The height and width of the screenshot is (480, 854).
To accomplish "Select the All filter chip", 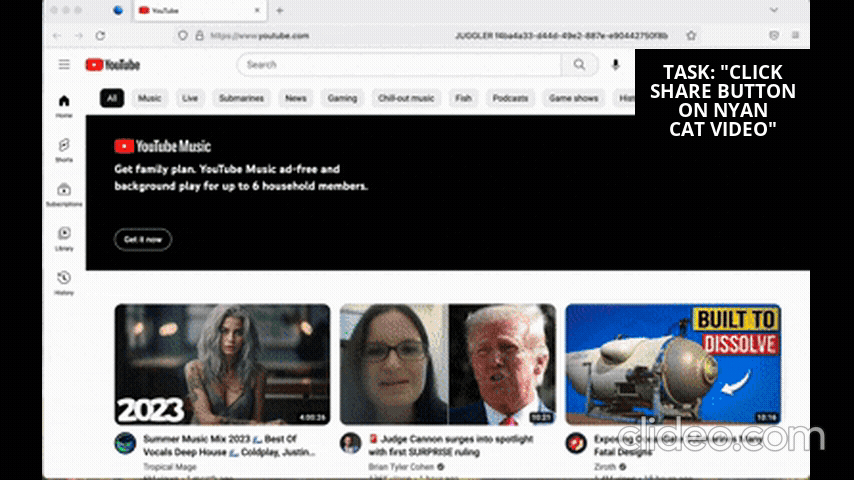I will (112, 98).
